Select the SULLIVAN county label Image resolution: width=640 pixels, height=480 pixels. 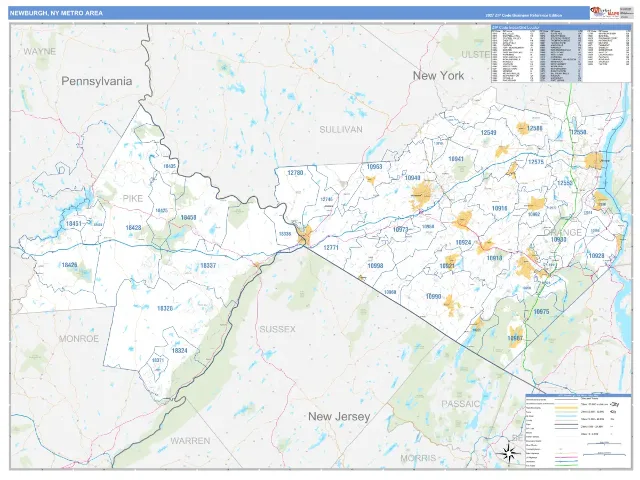click(341, 129)
